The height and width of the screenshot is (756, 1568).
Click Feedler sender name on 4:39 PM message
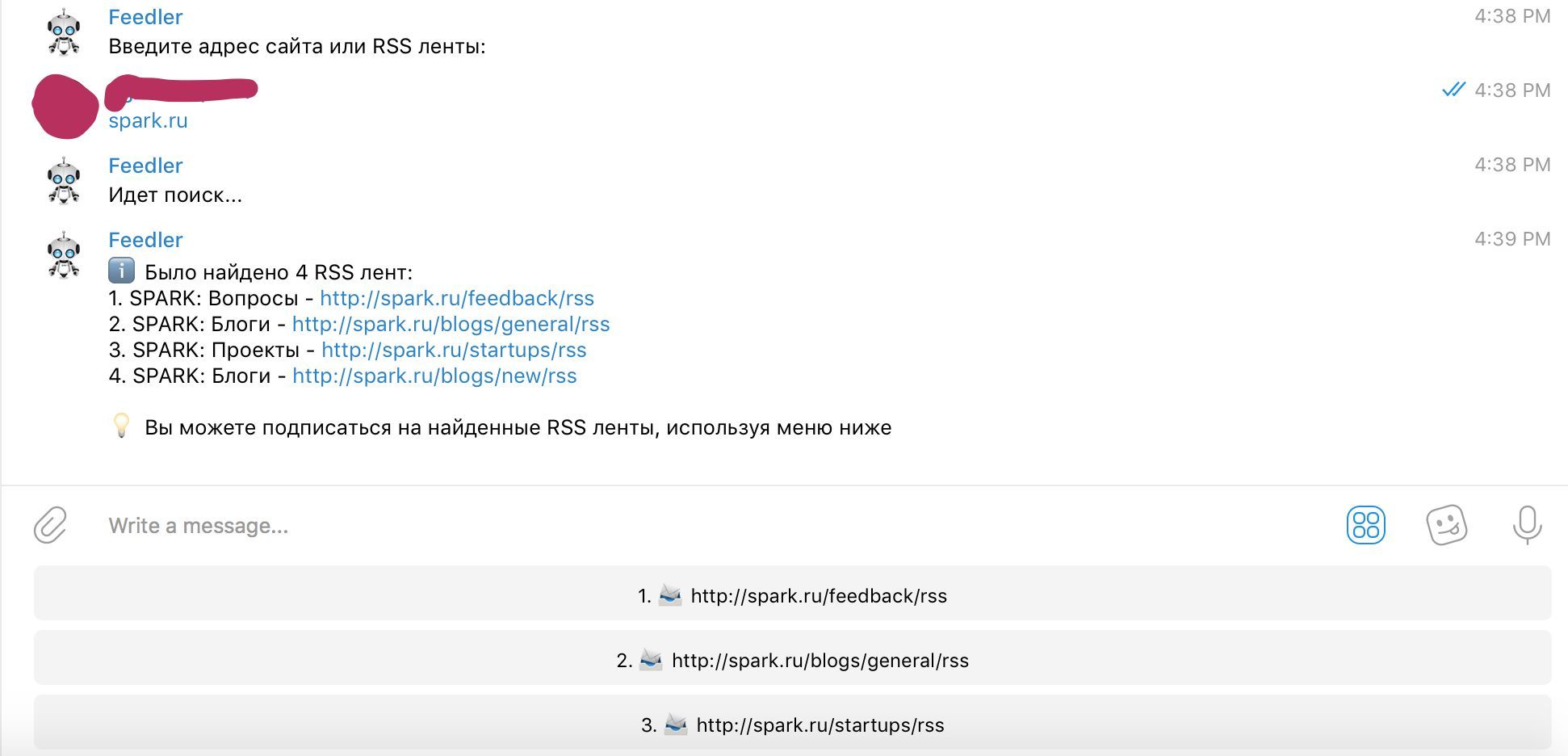[145, 240]
